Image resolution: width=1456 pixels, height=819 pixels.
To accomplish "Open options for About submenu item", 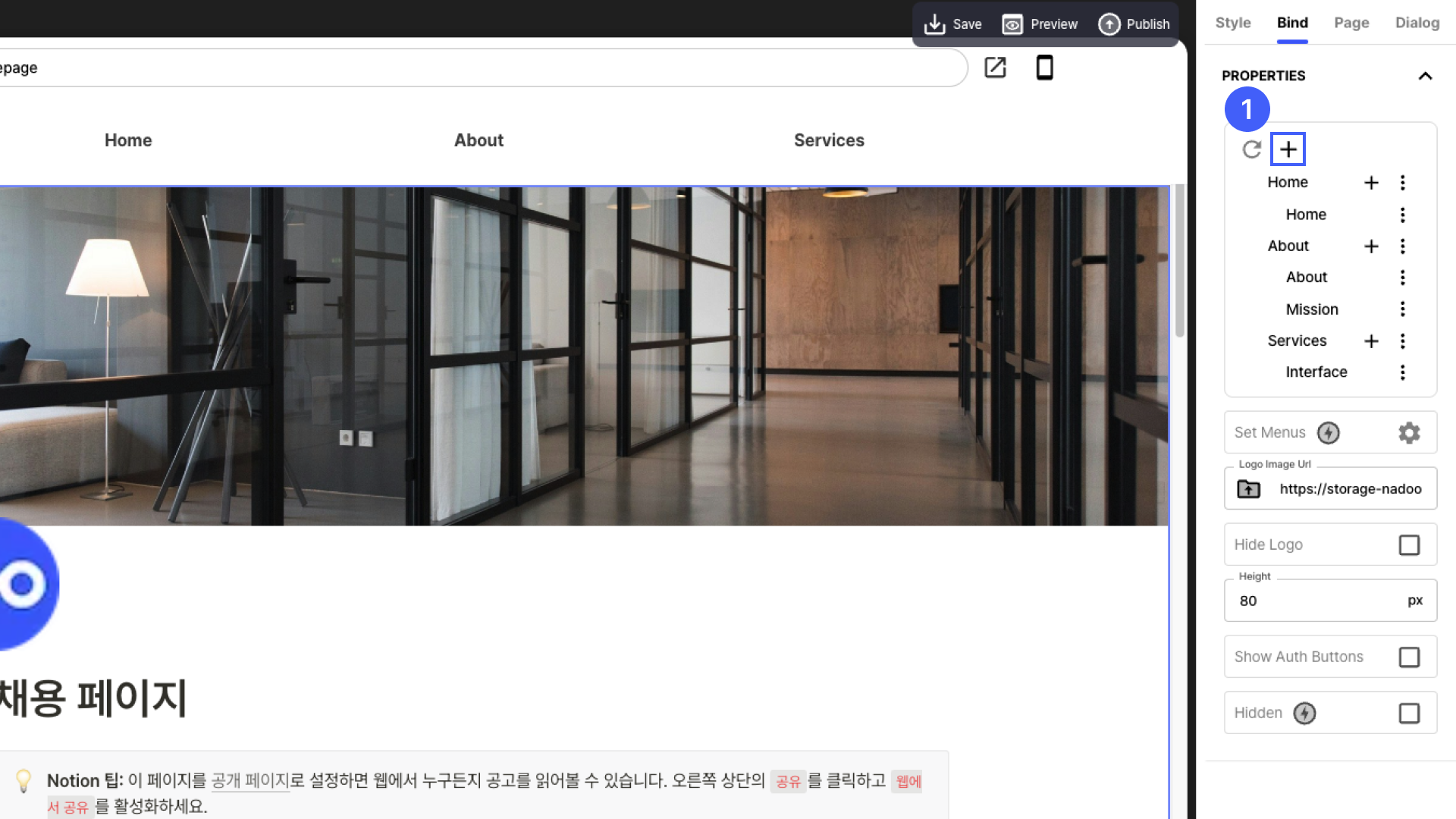I will pos(1403,278).
